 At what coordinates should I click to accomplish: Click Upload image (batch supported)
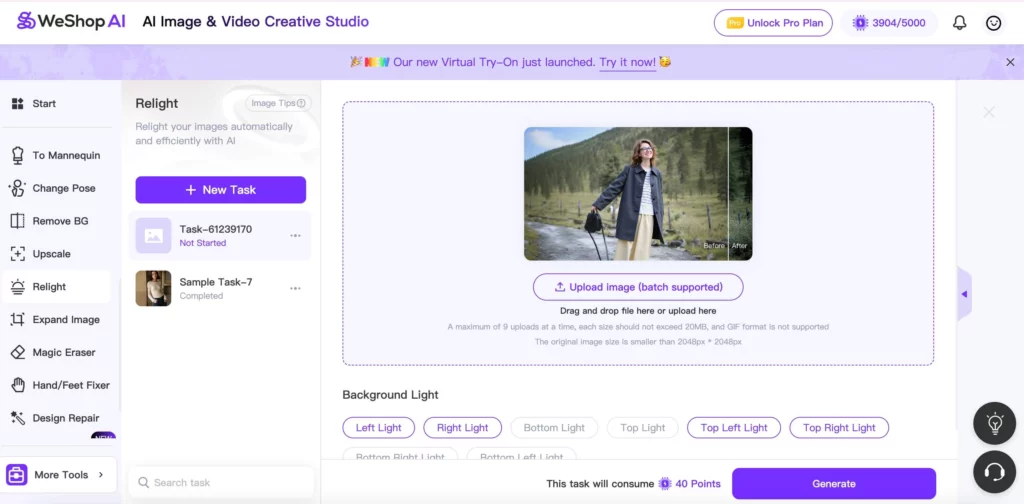click(x=638, y=287)
